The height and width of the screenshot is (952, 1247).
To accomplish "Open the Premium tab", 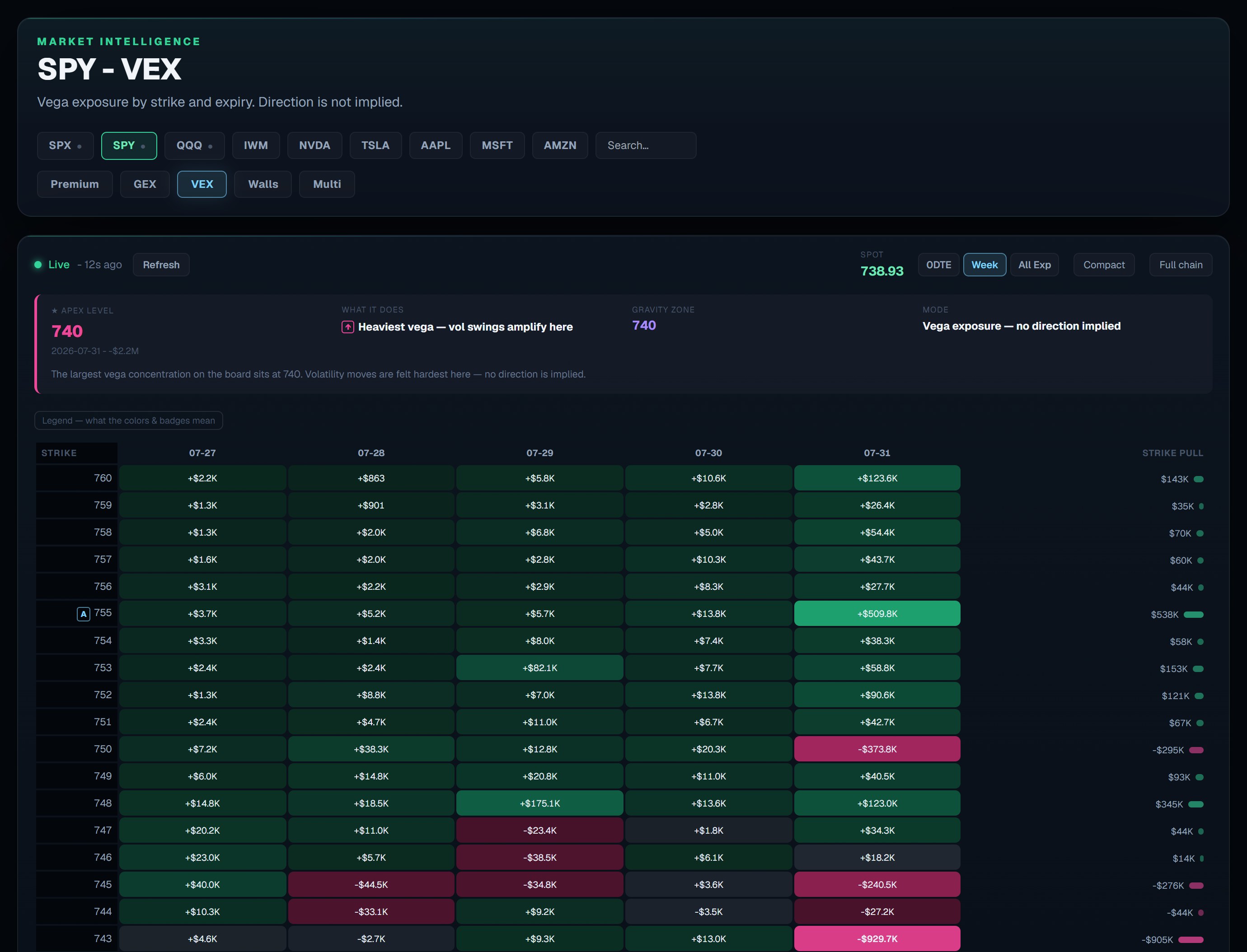I will tap(75, 184).
